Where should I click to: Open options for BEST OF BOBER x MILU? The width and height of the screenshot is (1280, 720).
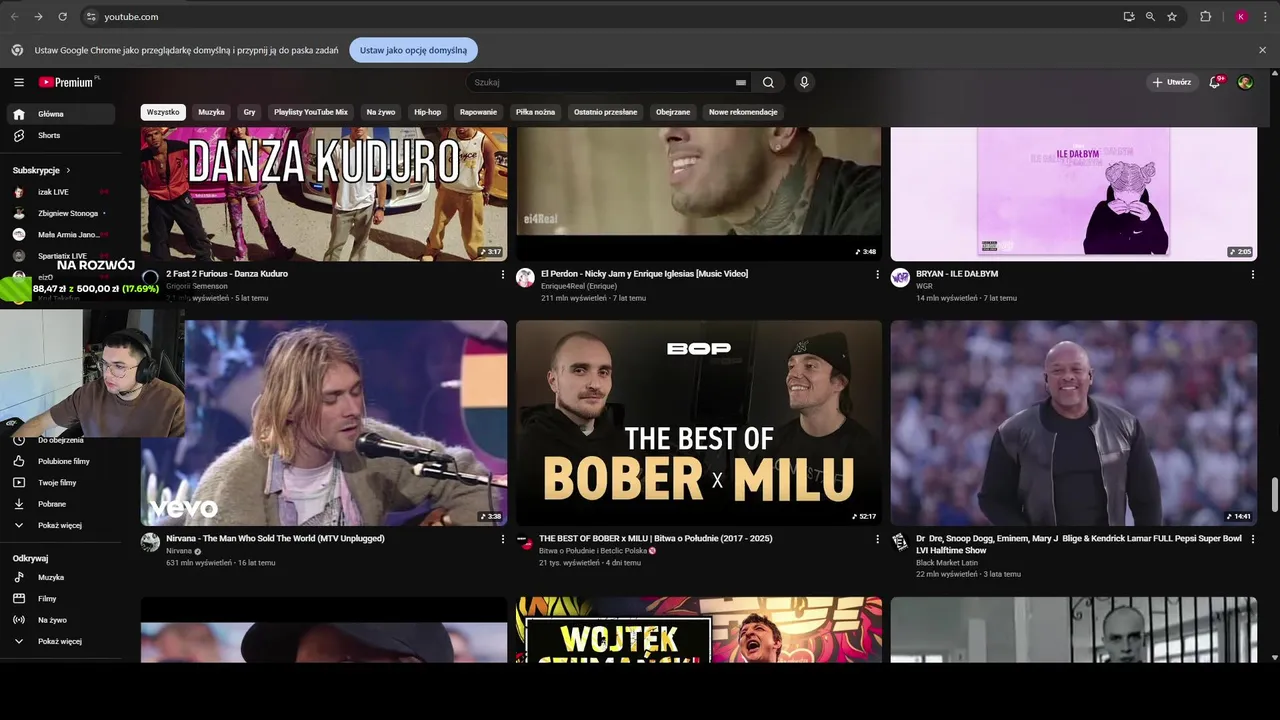click(x=878, y=539)
